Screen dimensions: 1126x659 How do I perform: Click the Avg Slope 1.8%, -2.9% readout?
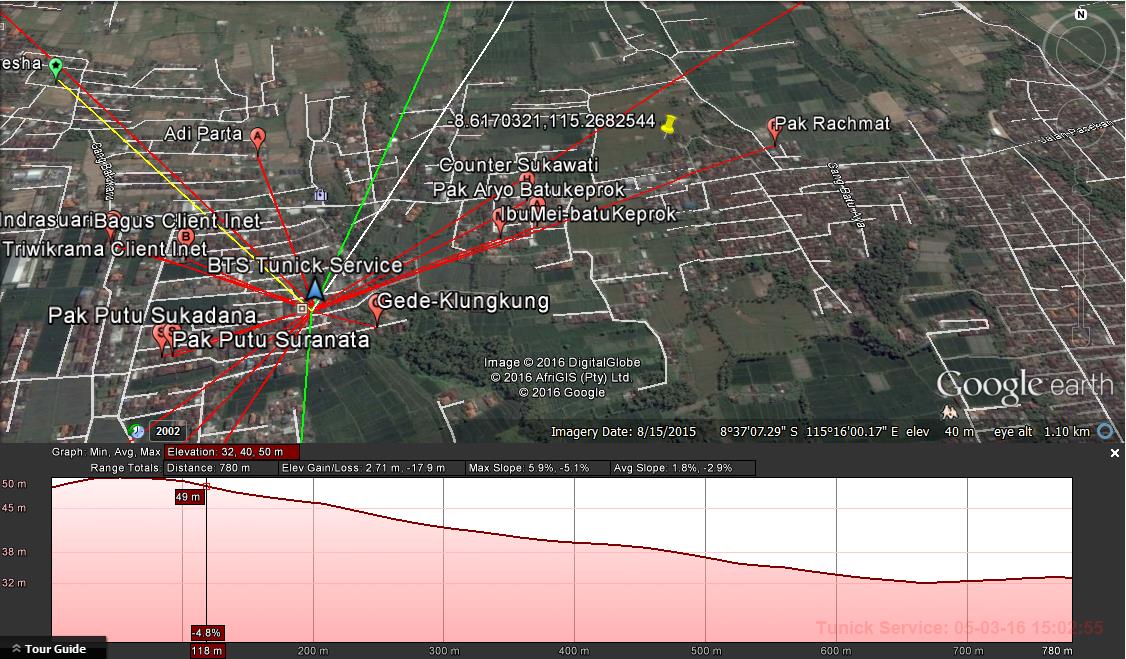682,468
